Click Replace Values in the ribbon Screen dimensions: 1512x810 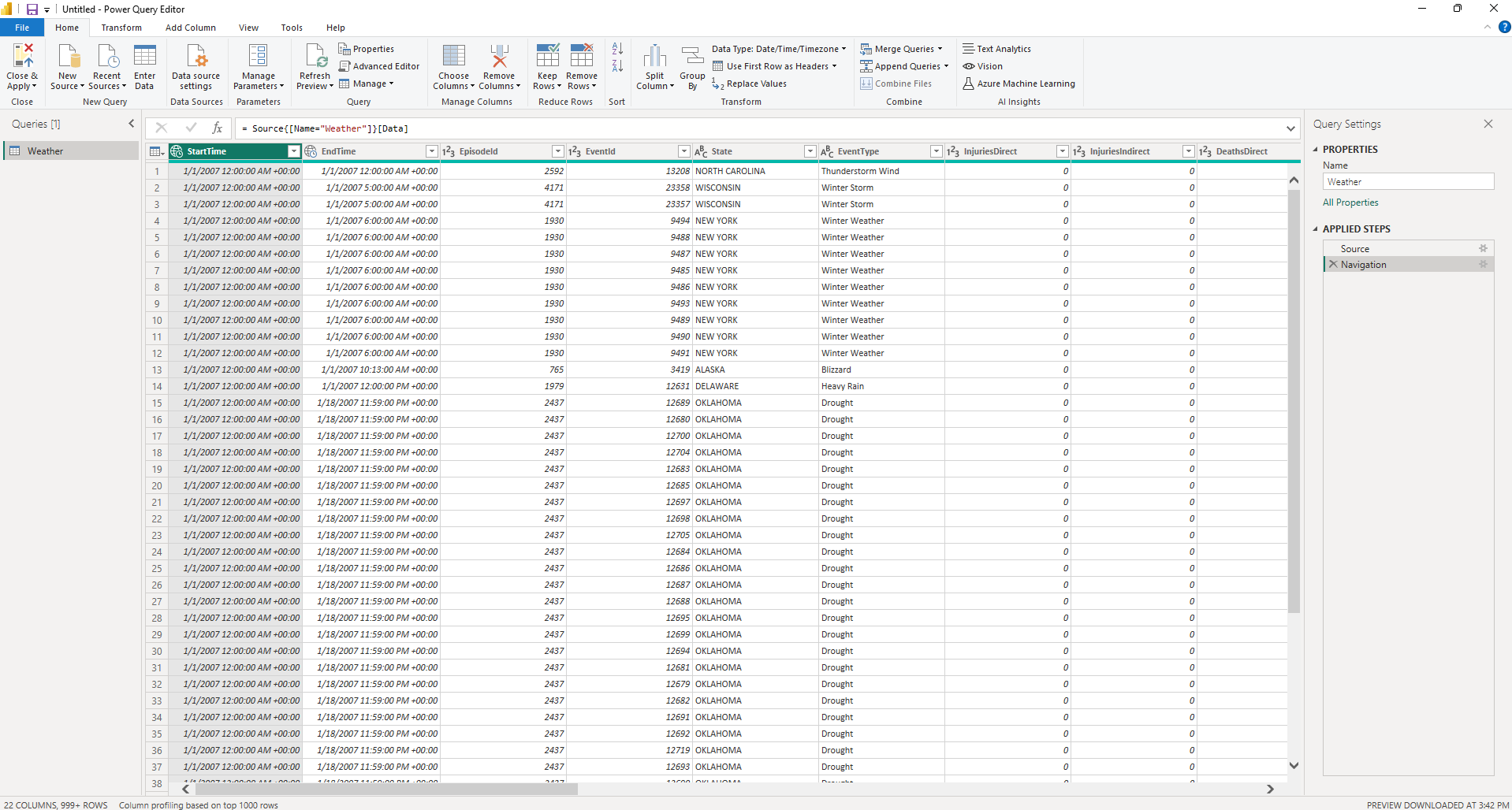[x=754, y=84]
